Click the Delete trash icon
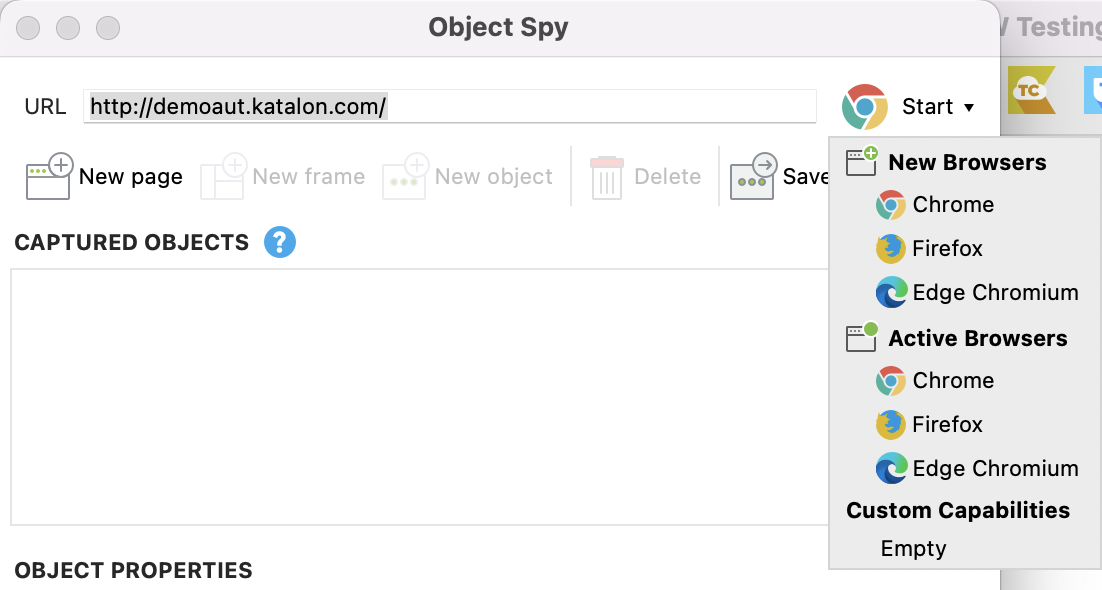 point(605,175)
